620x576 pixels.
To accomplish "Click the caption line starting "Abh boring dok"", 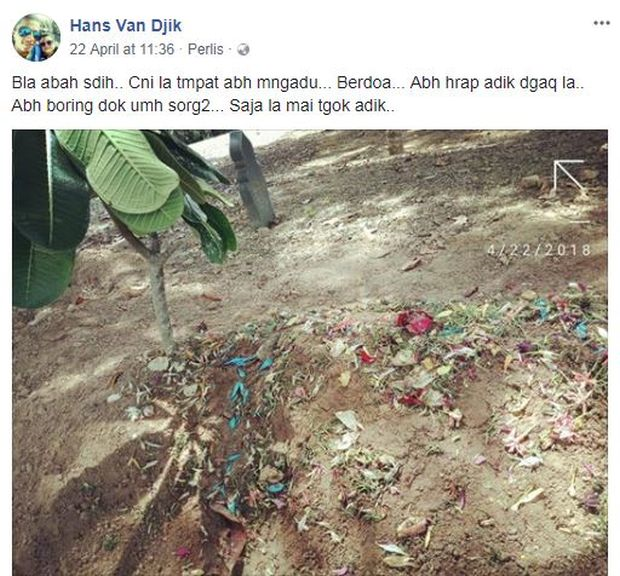I will 203,106.
